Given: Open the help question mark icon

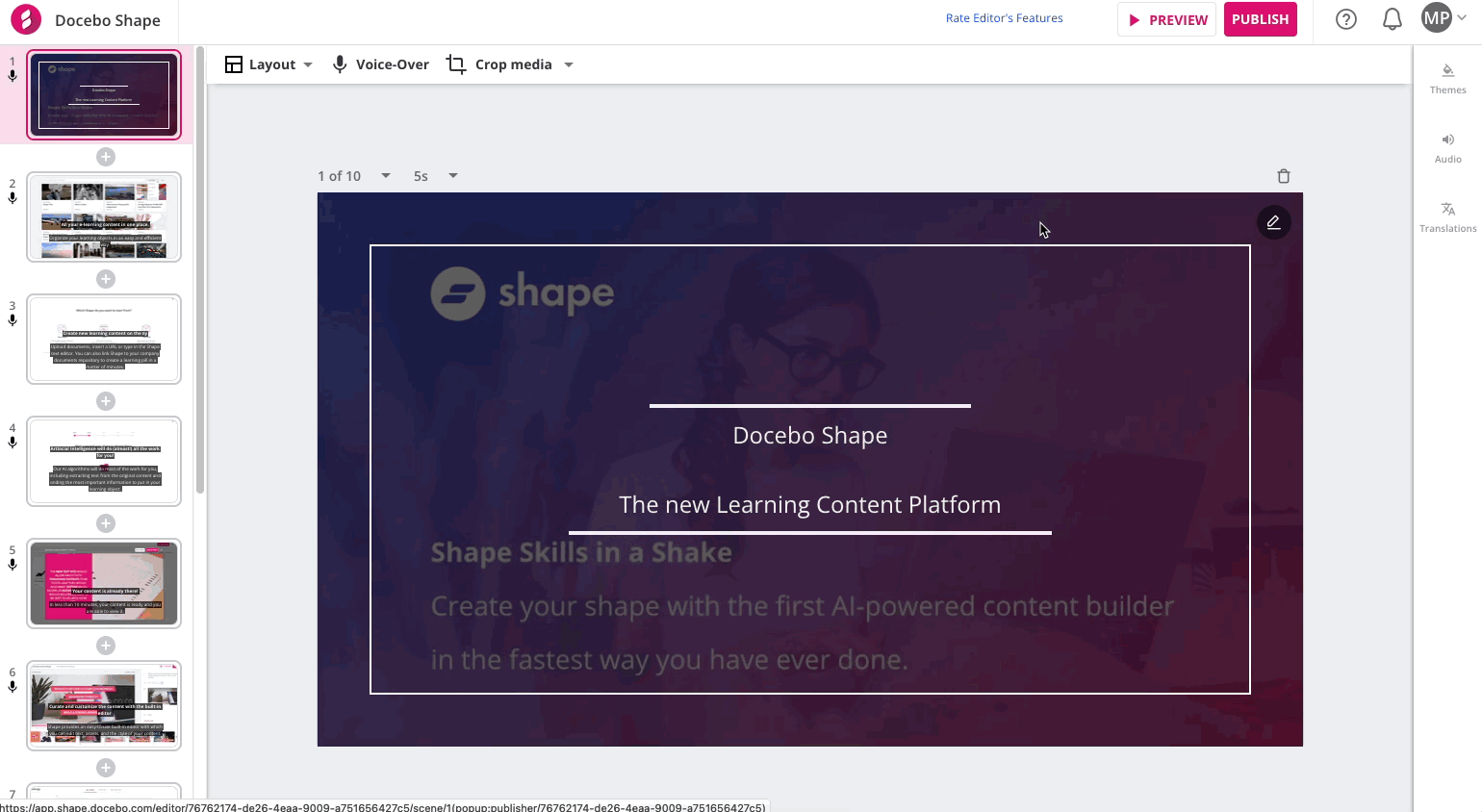Looking at the screenshot, I should pos(1346,19).
